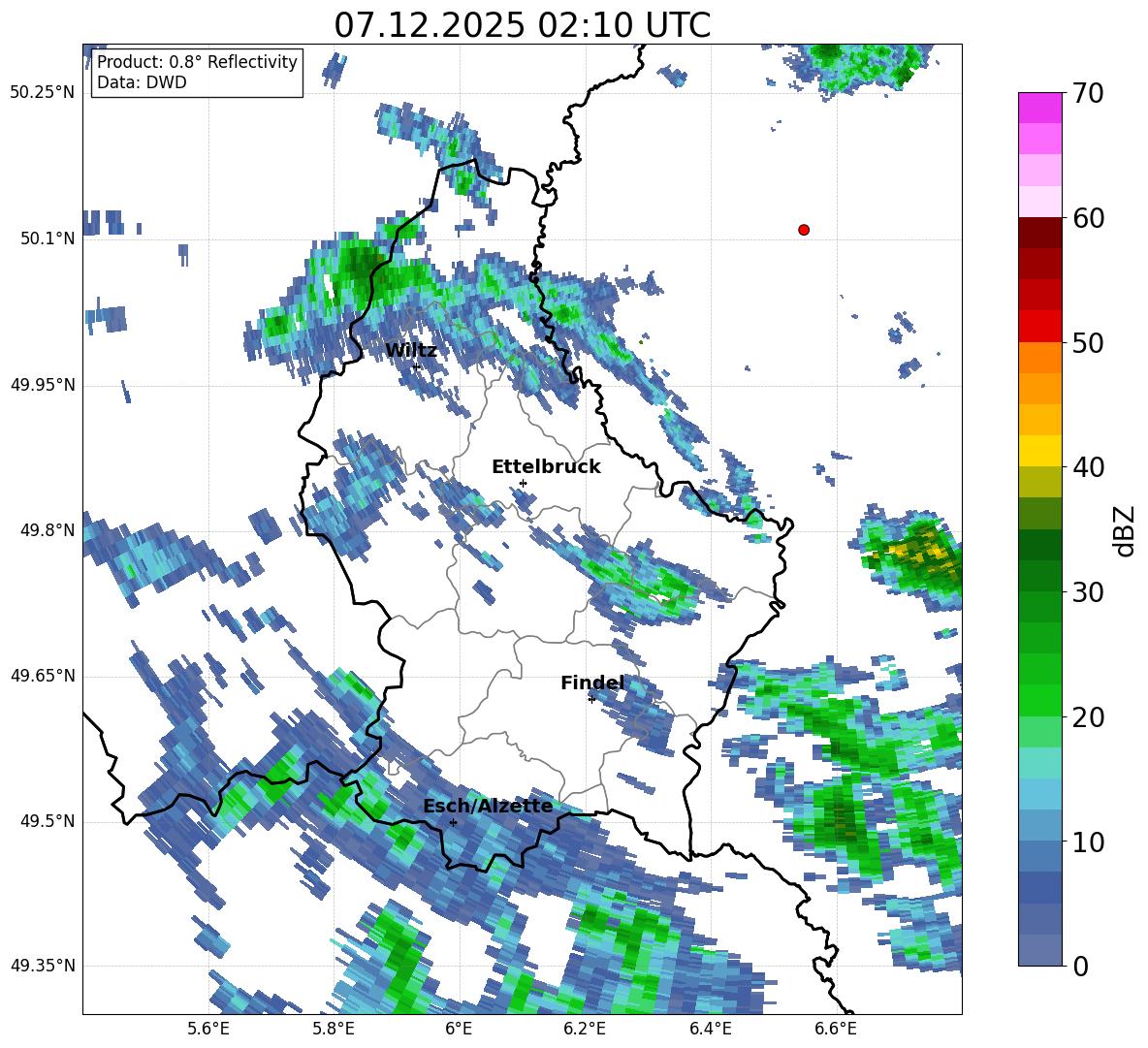Click the 50.1°N latitude label
This screenshot has width=1148, height=1048.
click(x=48, y=238)
